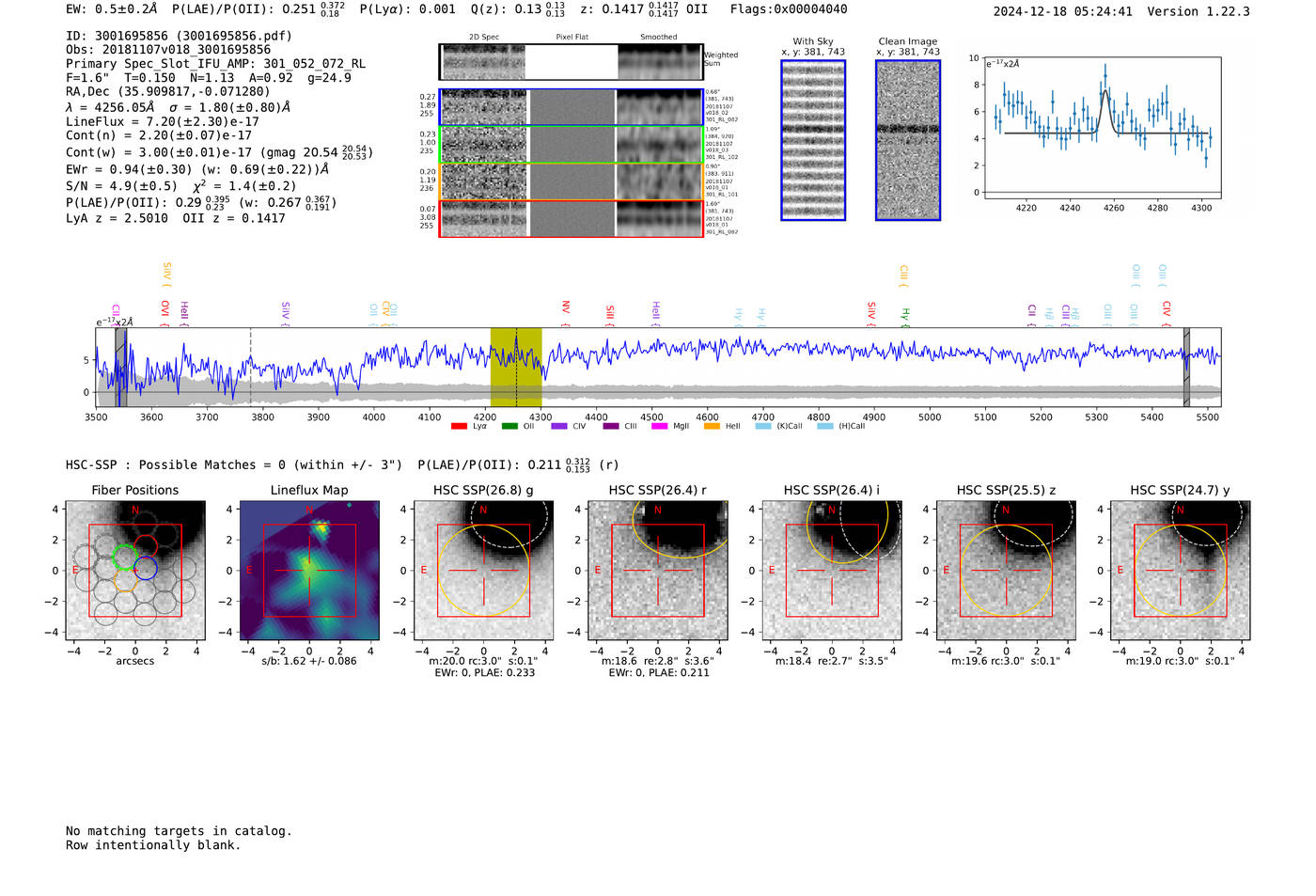Select the blue-bordered fiber spectrum row
The image size is (1316, 896).
(572, 107)
